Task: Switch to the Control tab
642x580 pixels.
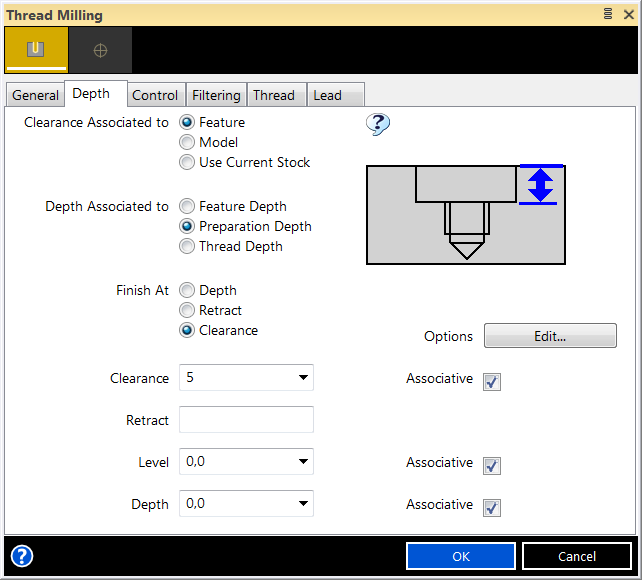Action: (157, 95)
